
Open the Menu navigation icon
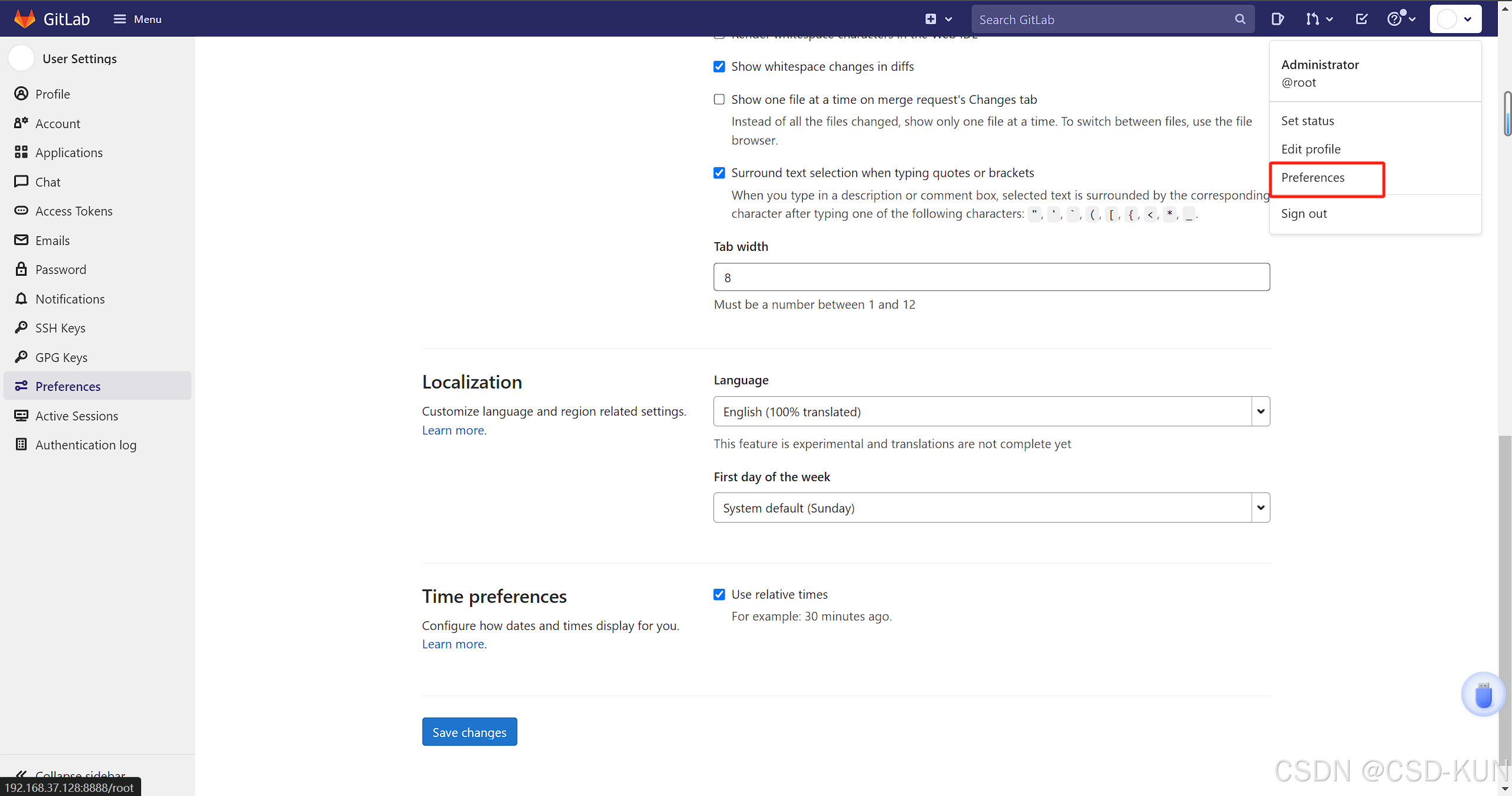coord(119,18)
